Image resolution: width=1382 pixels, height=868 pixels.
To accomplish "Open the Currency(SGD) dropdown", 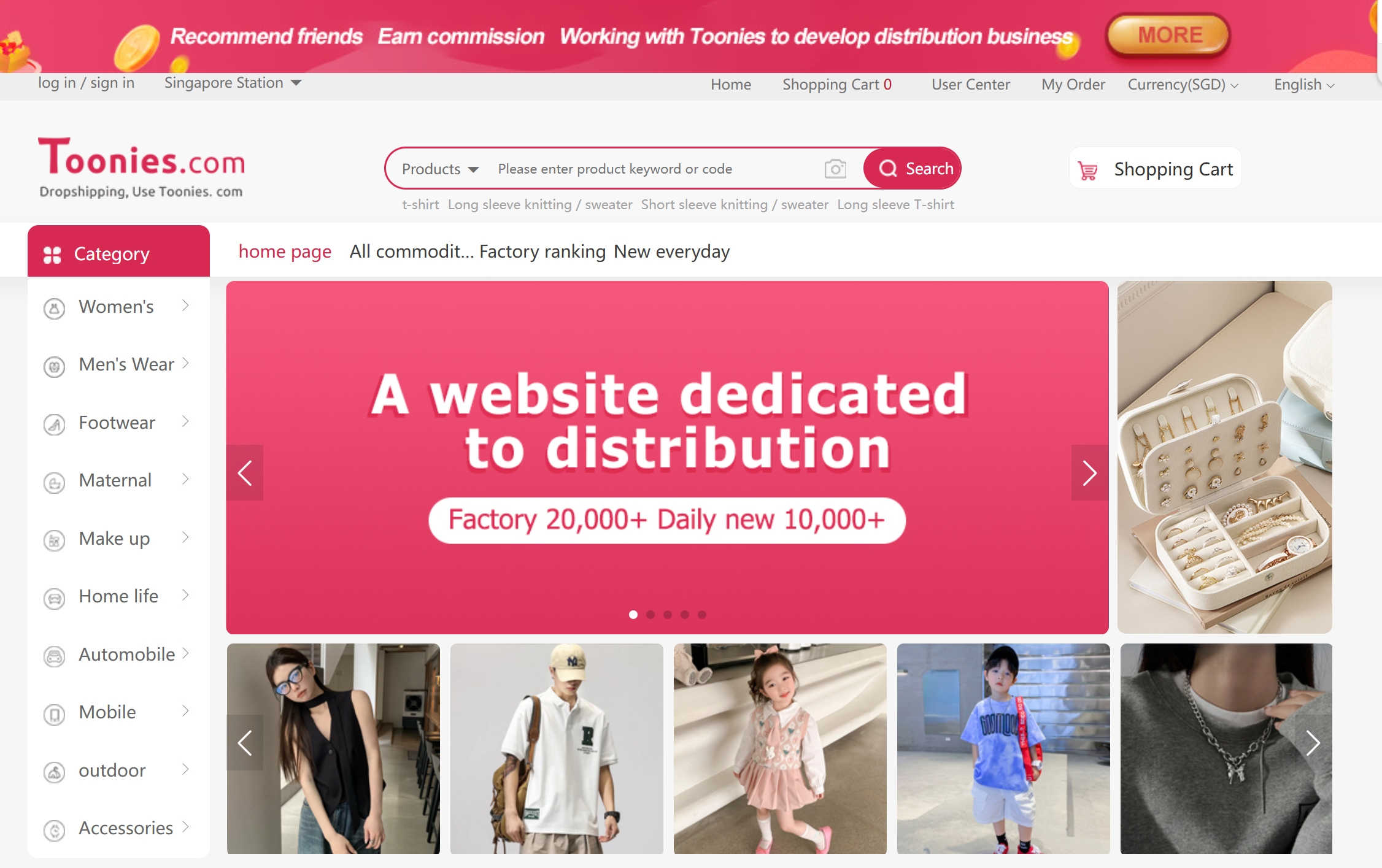I will click(x=1183, y=85).
